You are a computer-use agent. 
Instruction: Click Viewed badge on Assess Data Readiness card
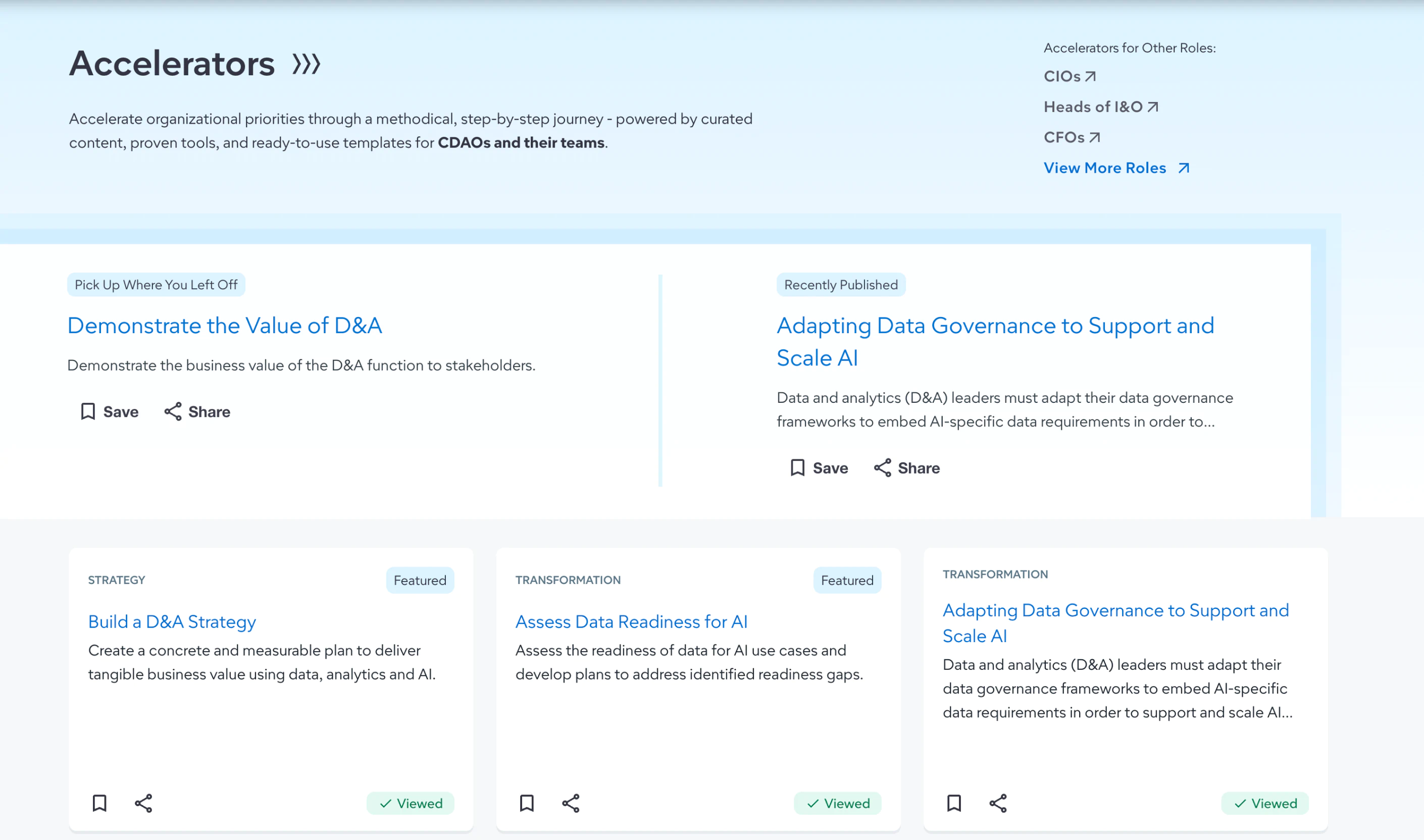837,803
